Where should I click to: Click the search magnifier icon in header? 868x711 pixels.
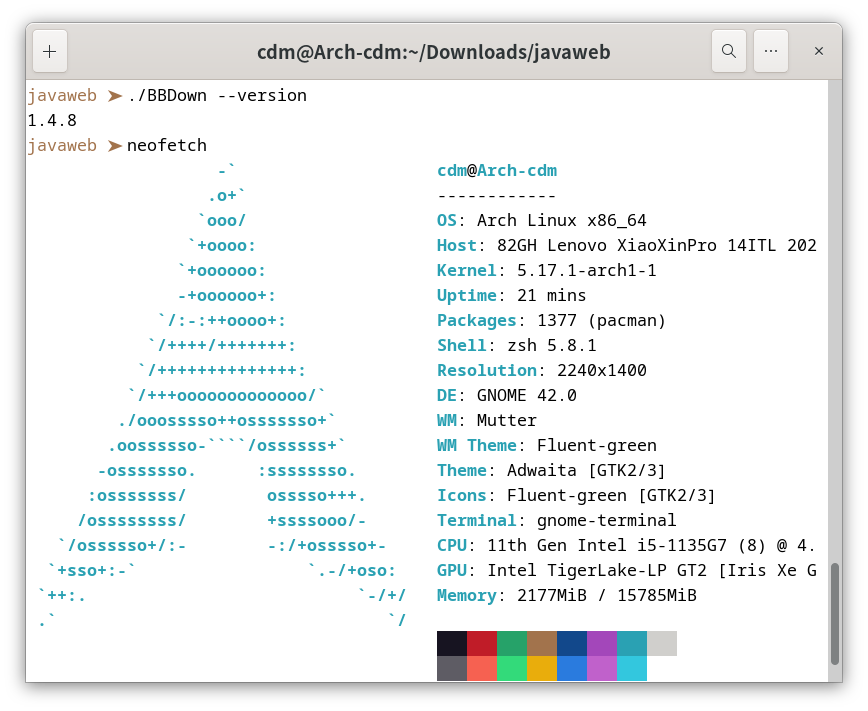coord(728,51)
